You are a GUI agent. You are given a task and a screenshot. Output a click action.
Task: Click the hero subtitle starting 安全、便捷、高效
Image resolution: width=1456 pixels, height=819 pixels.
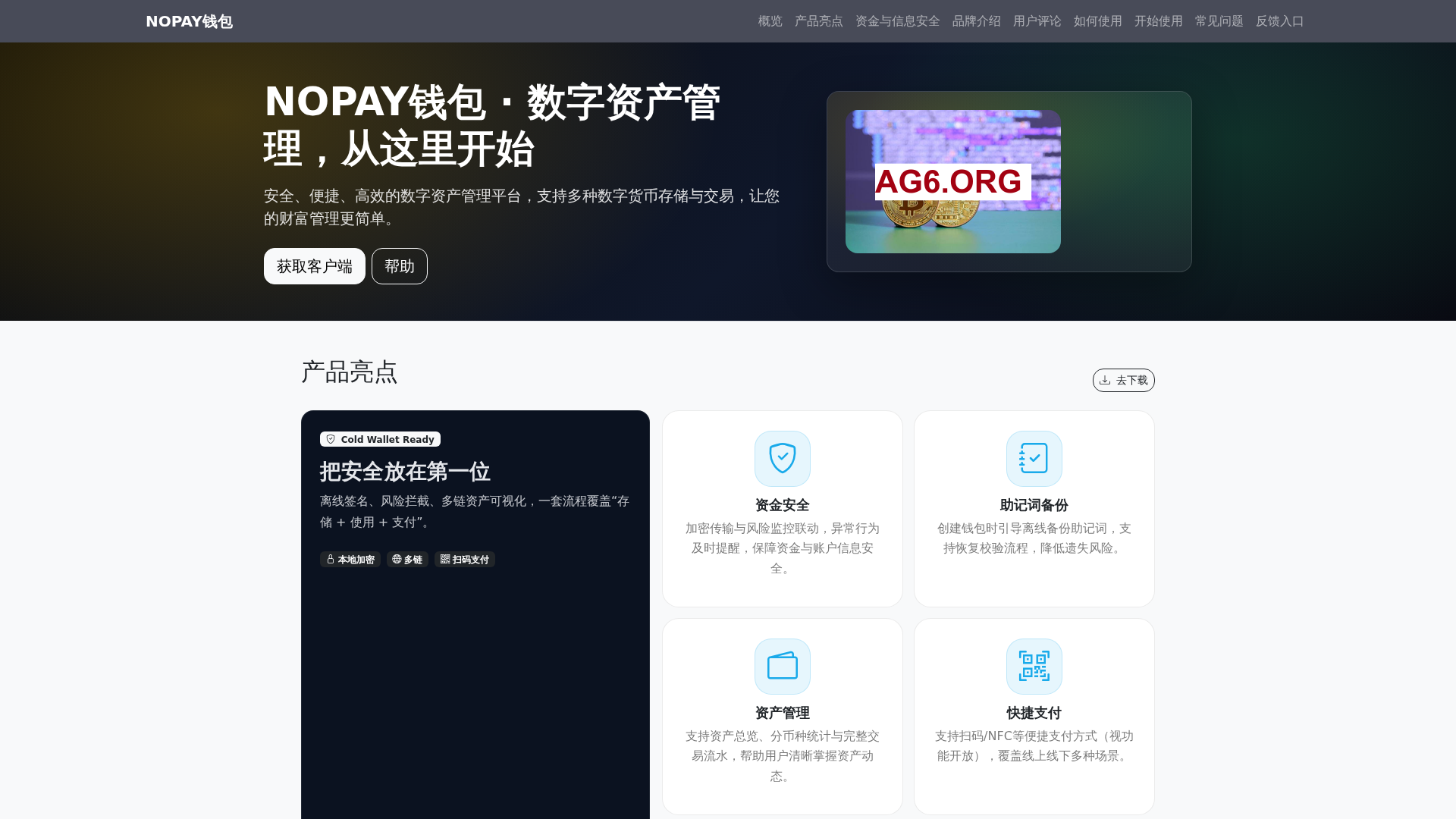(x=522, y=207)
